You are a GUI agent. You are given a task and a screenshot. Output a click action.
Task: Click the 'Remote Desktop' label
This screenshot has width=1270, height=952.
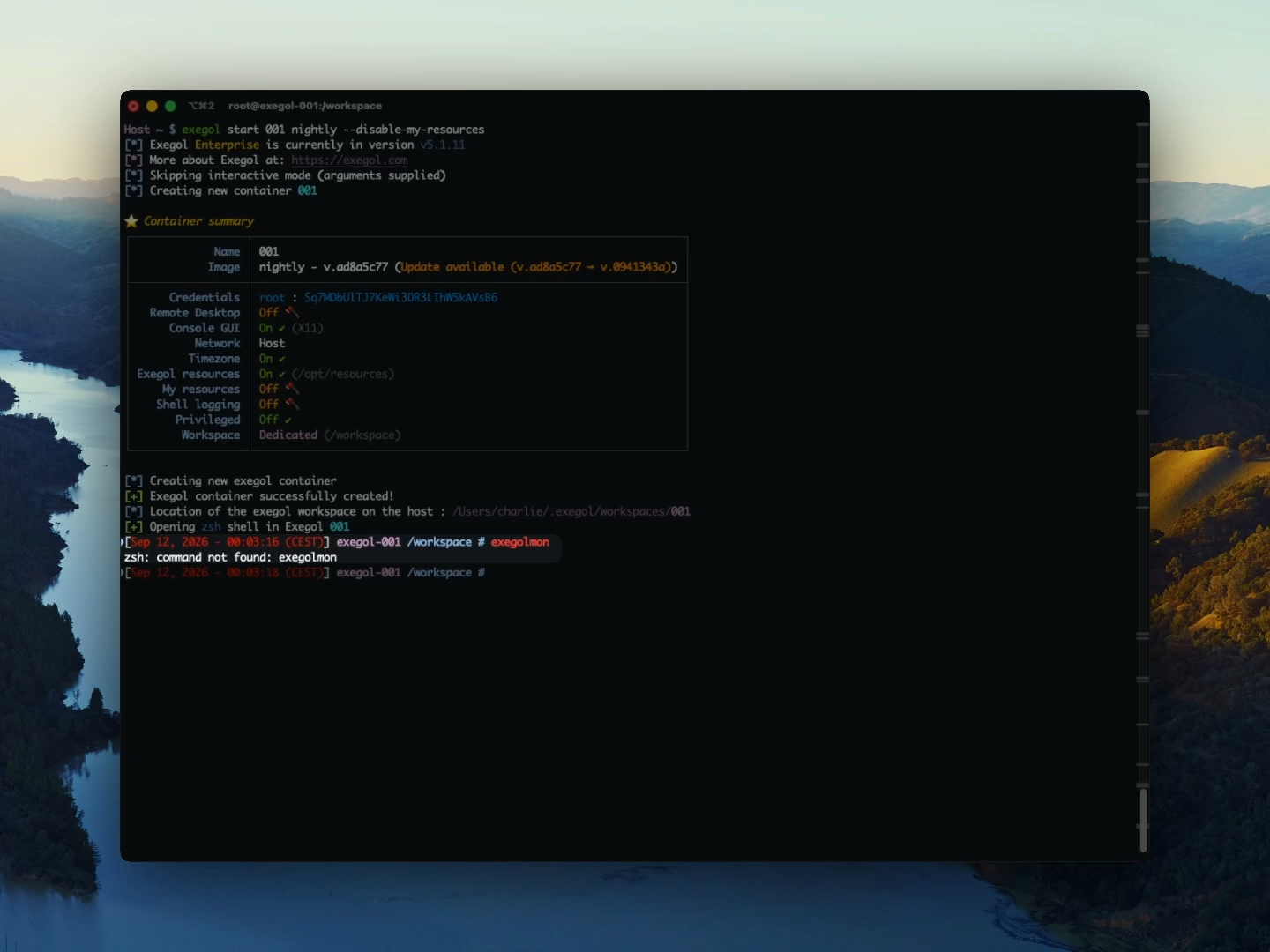pos(195,313)
